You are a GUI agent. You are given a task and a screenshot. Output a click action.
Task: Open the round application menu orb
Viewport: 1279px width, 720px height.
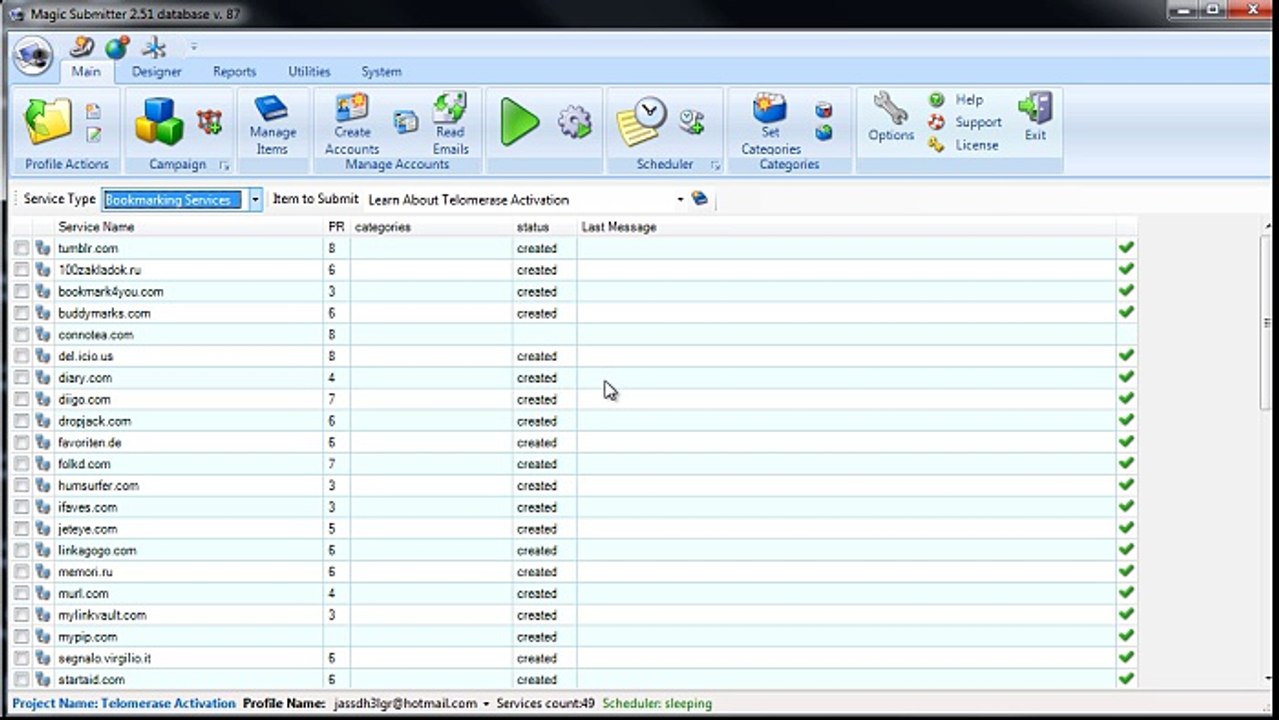[x=33, y=56]
